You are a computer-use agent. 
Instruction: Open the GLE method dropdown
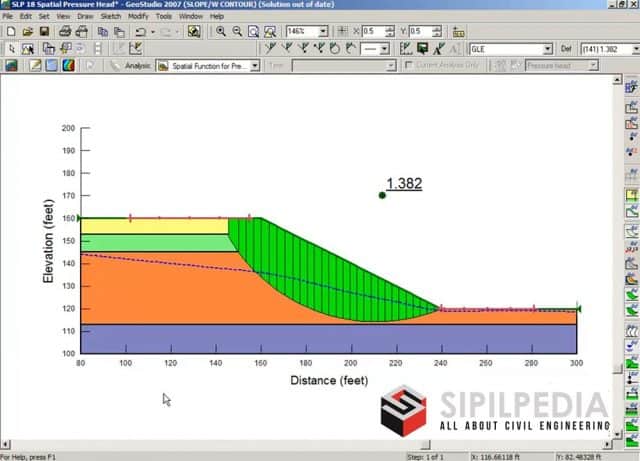[550, 48]
